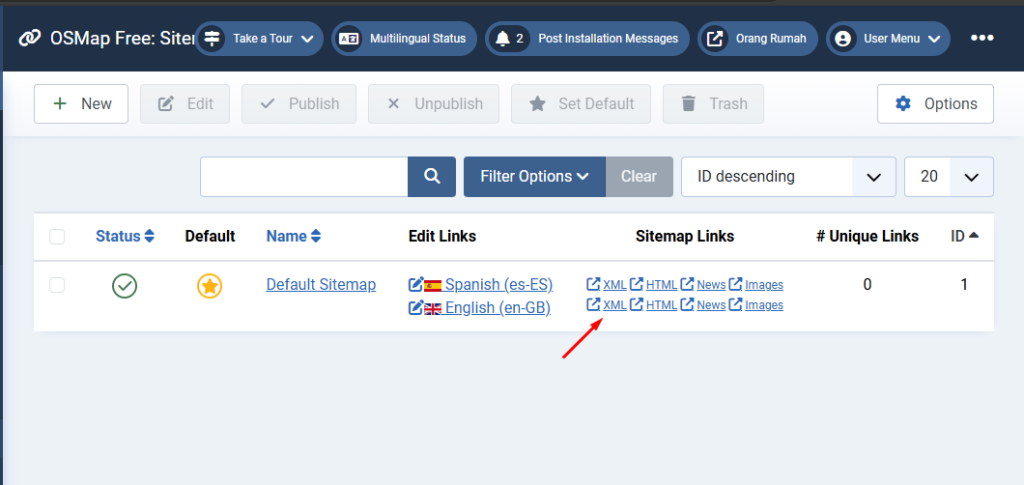Open the Default Sitemap link
Image resolution: width=1024 pixels, height=485 pixels.
[321, 285]
